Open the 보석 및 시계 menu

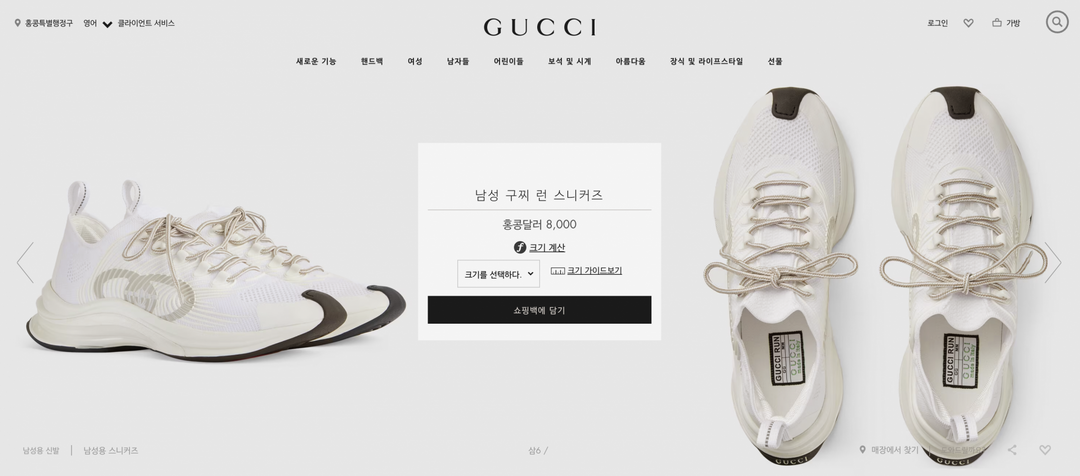[570, 61]
